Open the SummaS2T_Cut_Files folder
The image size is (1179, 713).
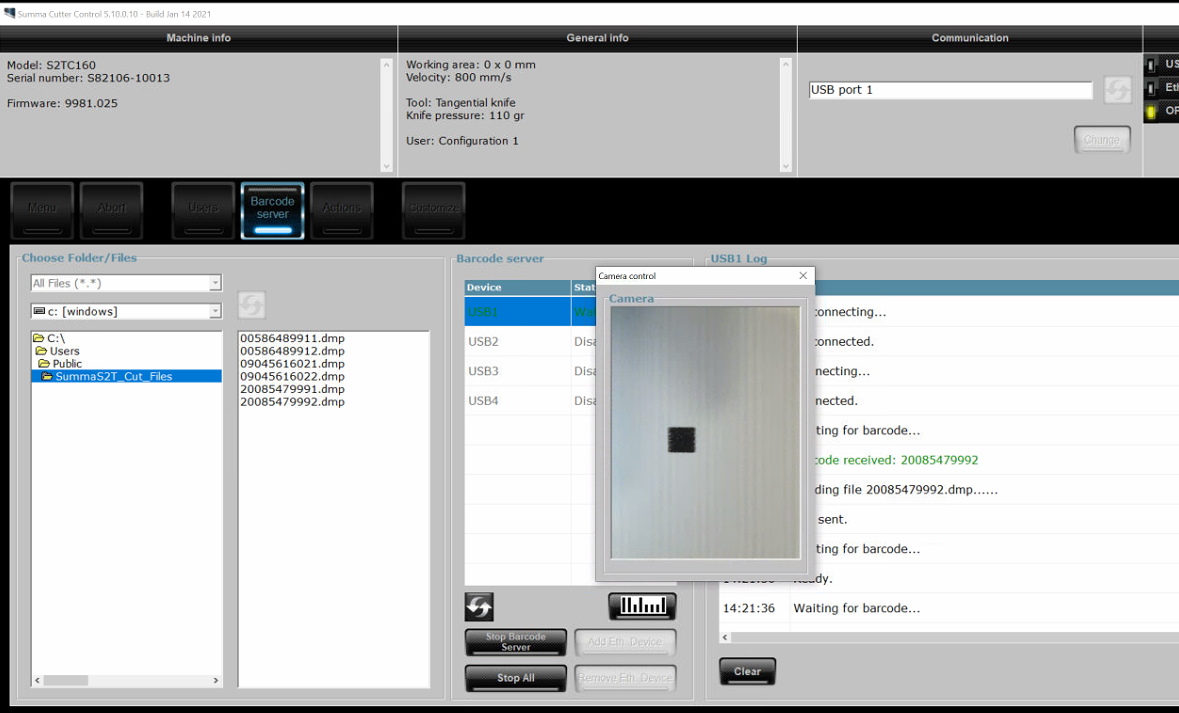click(x=113, y=377)
